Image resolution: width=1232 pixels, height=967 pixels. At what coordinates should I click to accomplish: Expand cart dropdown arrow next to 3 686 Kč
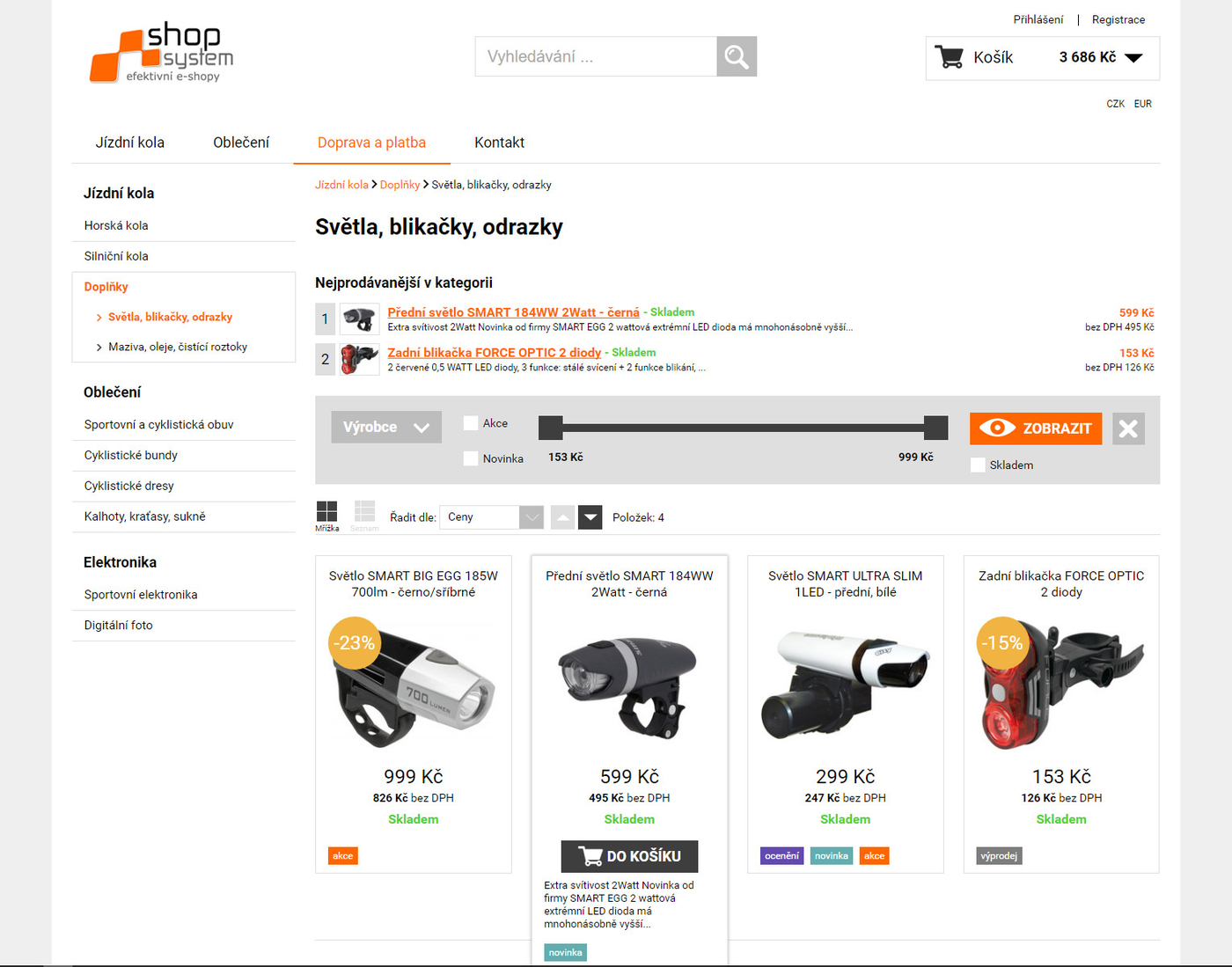(1133, 58)
